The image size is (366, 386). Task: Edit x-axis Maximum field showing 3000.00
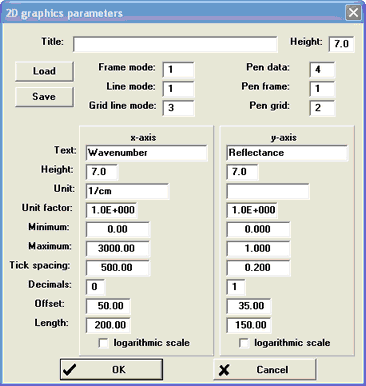pos(118,249)
